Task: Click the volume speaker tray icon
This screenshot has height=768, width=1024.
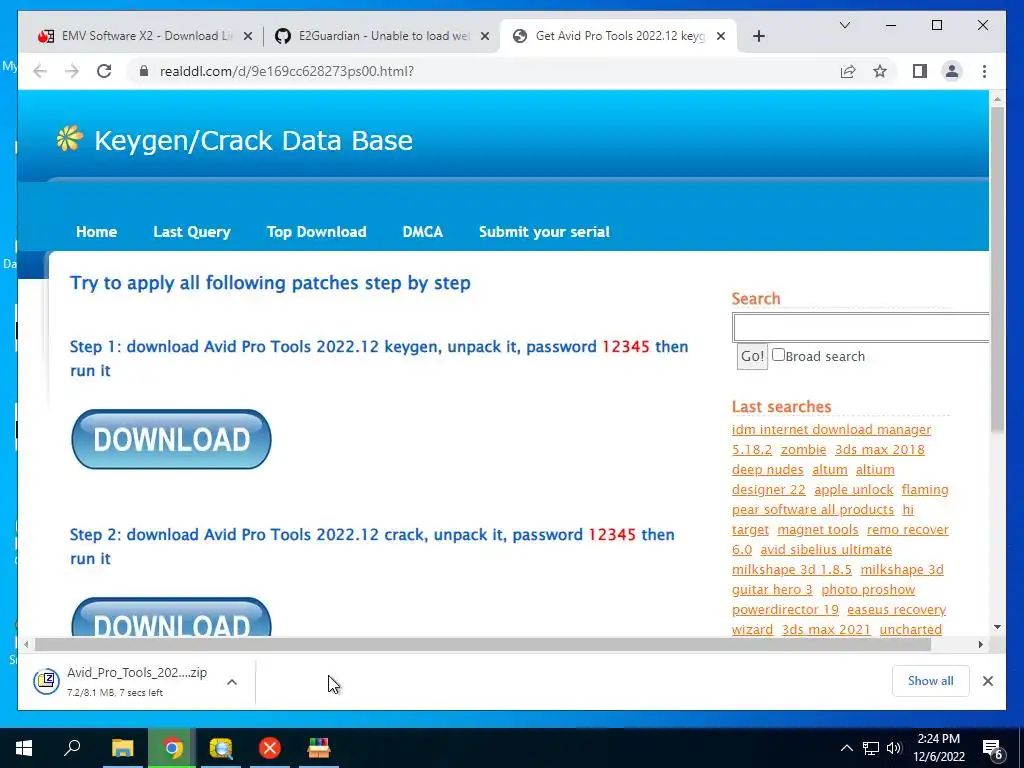Action: [x=894, y=748]
